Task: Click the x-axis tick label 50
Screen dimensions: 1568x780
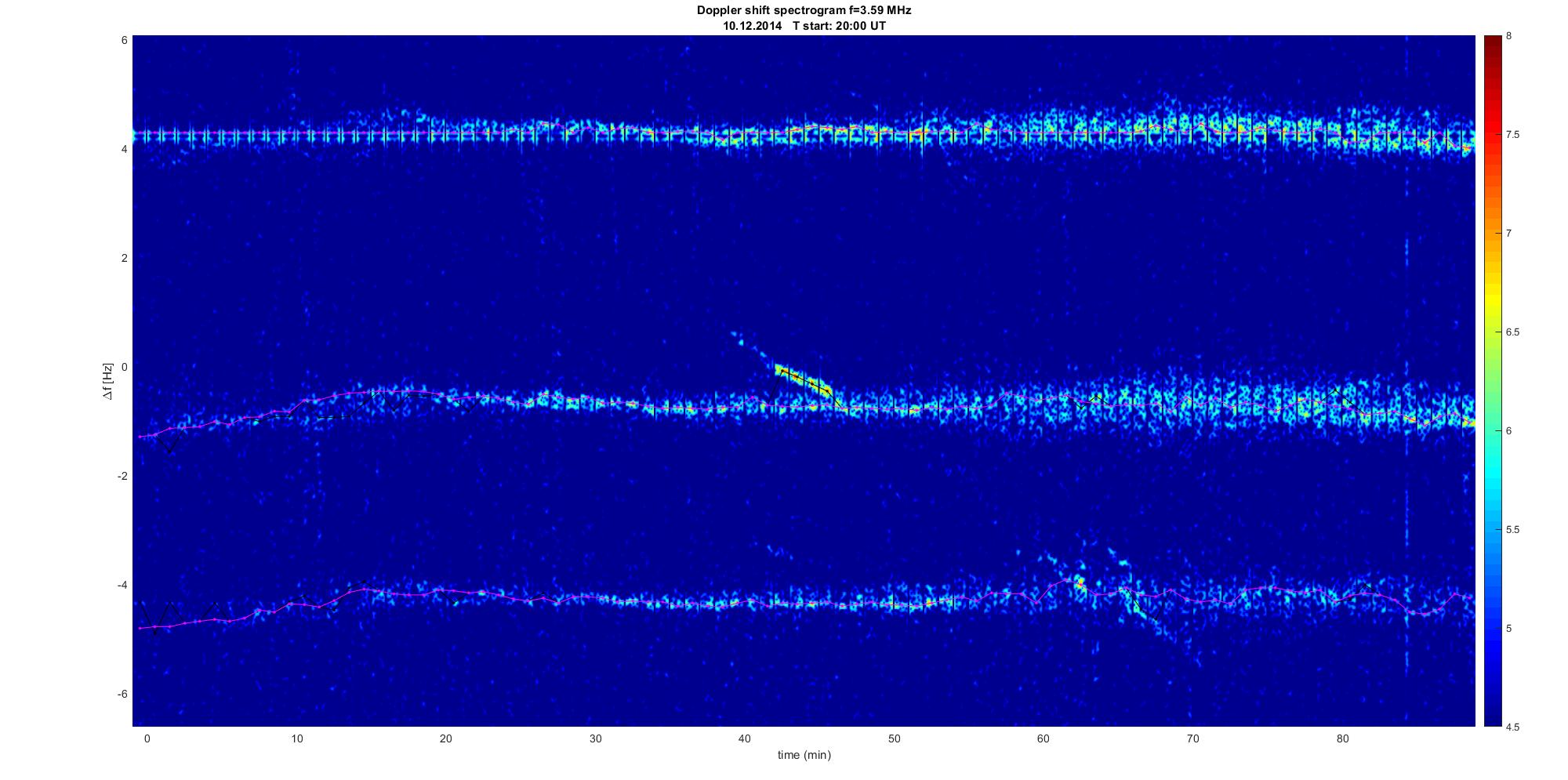Action: pos(895,738)
